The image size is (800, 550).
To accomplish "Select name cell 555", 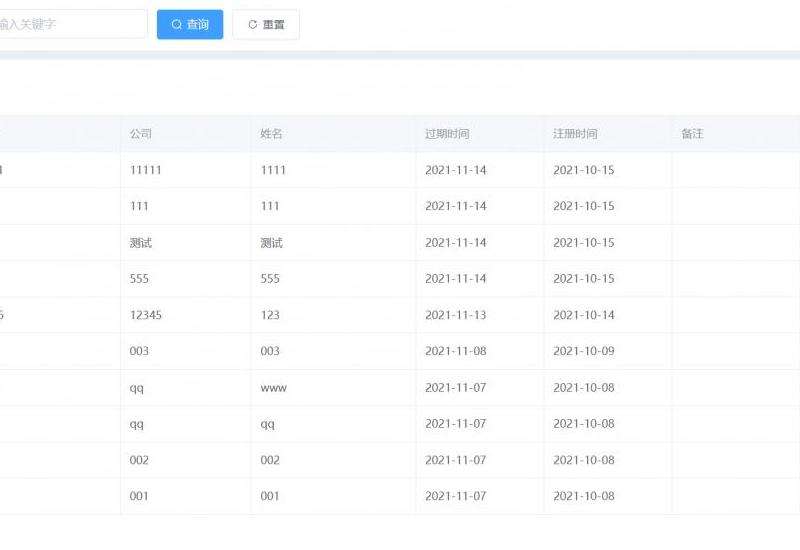I will 270,279.
